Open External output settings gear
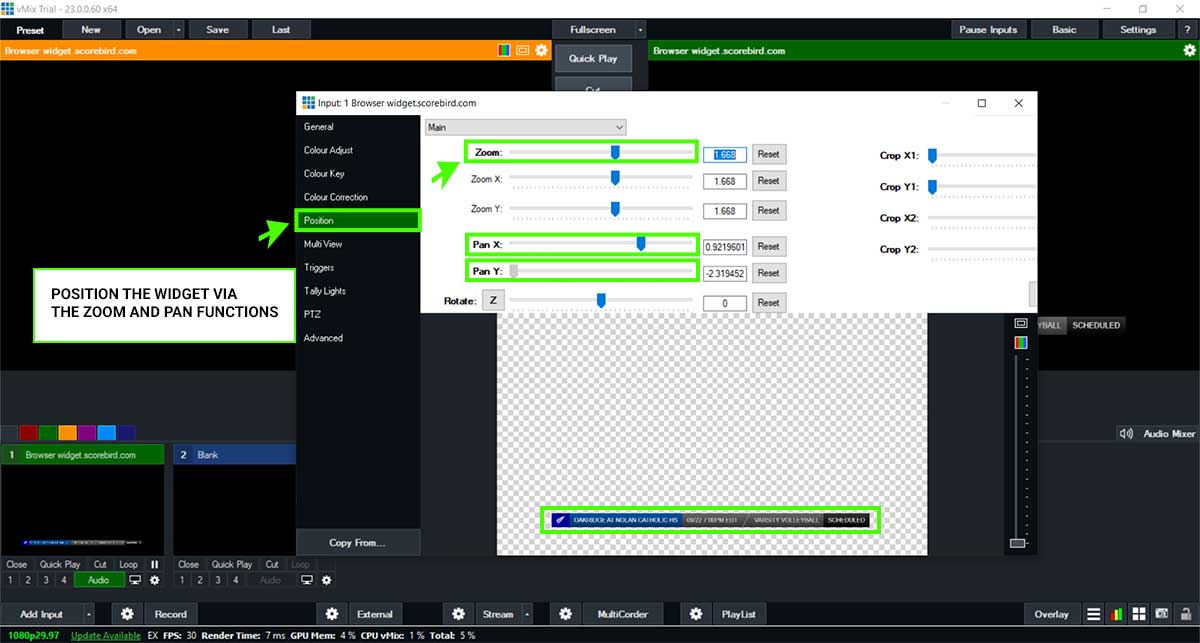The image size is (1200, 643). coord(332,614)
